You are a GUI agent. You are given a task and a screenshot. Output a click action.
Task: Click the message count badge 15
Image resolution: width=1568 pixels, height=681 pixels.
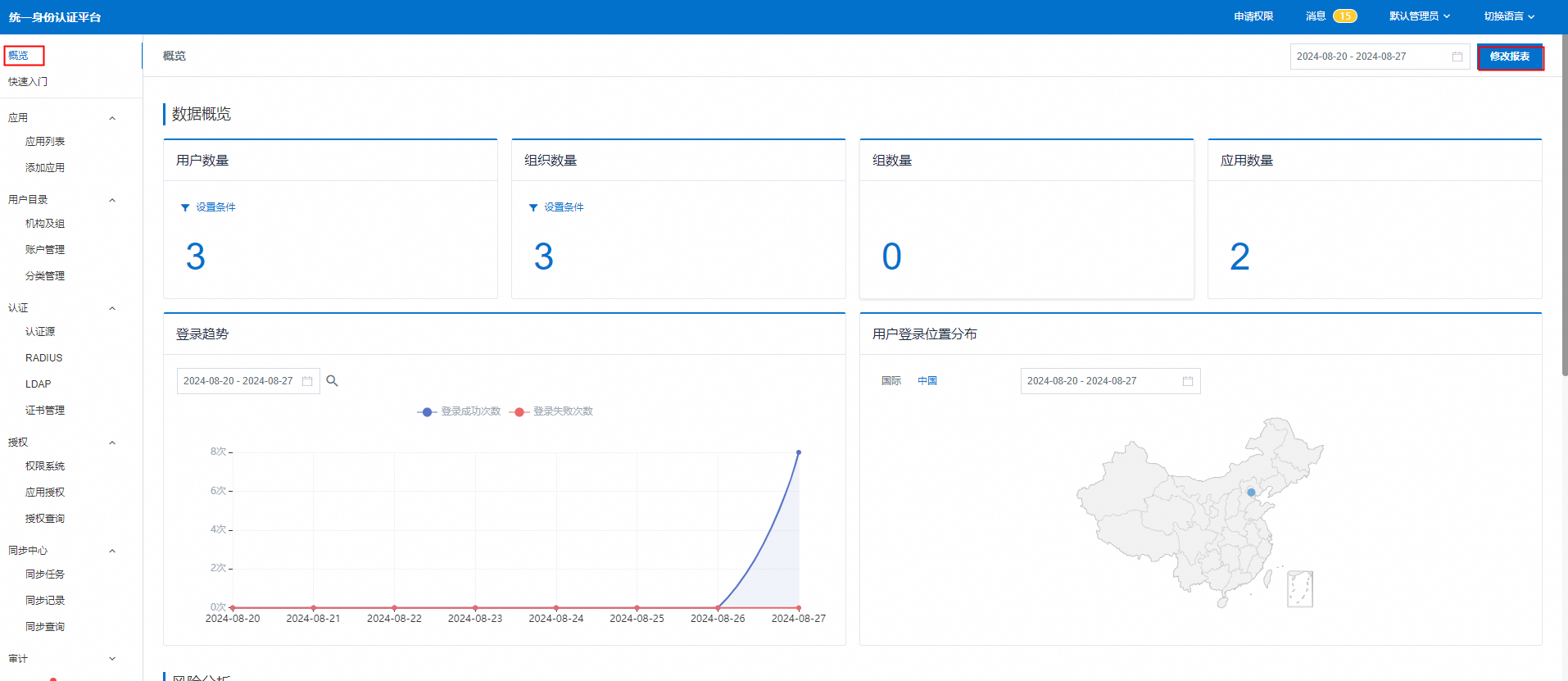coord(1344,16)
